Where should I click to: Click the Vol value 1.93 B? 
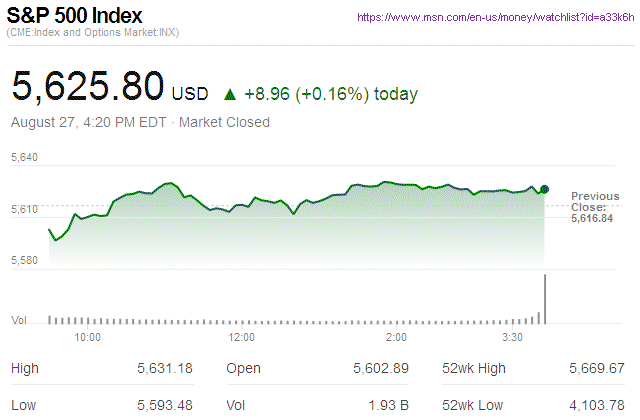click(x=388, y=404)
